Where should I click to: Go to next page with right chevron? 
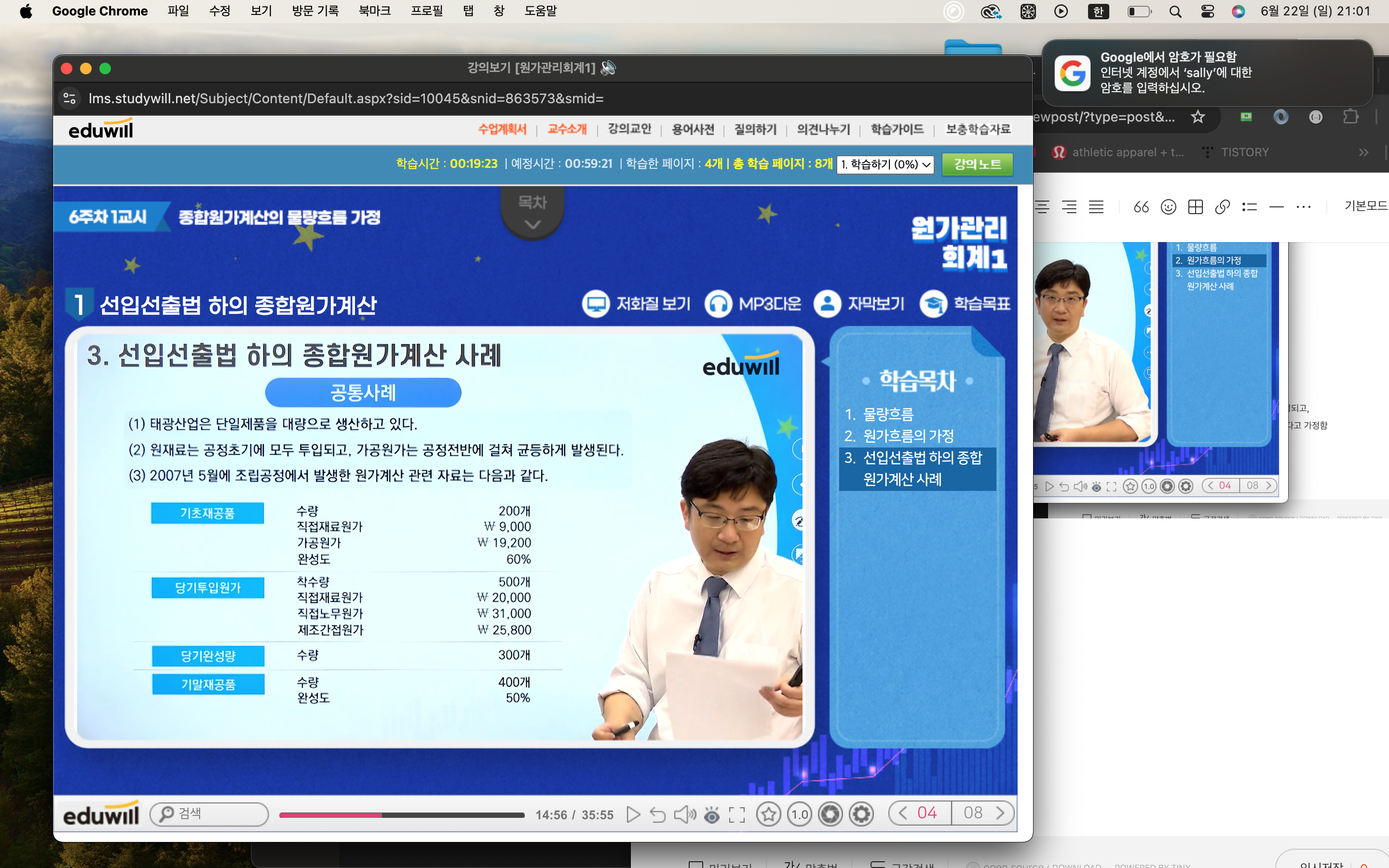[x=1000, y=813]
